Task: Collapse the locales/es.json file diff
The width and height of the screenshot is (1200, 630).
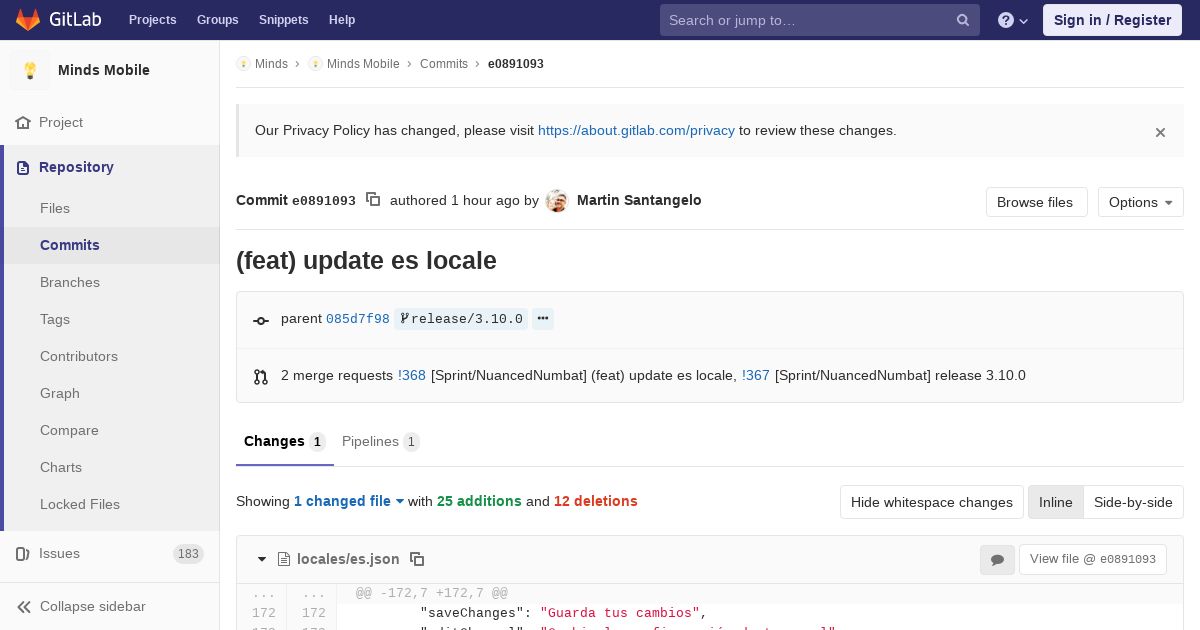Action: [x=262, y=559]
